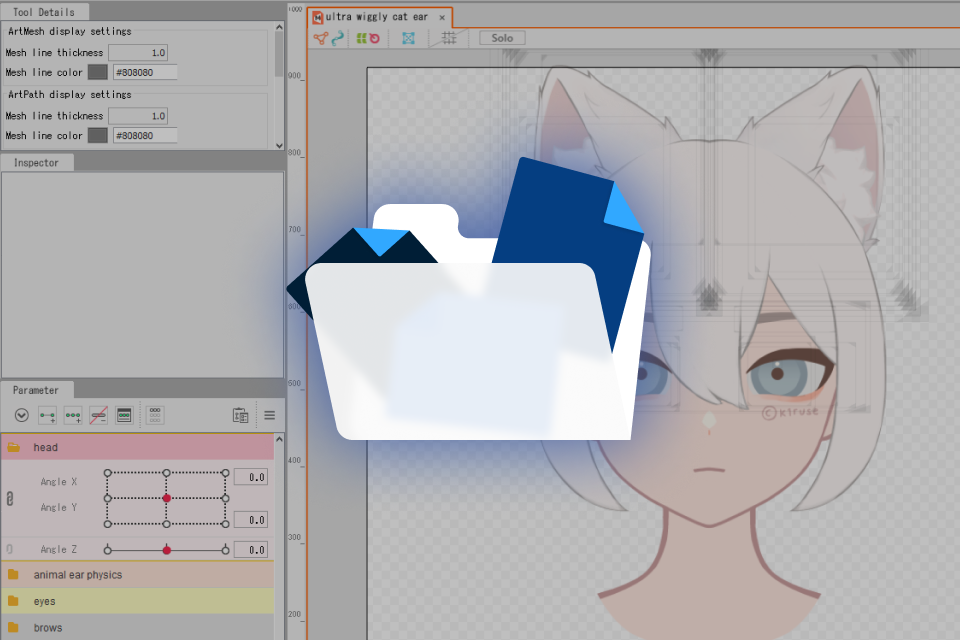Click the add three keys icon
The height and width of the screenshot is (640, 960).
click(73, 416)
